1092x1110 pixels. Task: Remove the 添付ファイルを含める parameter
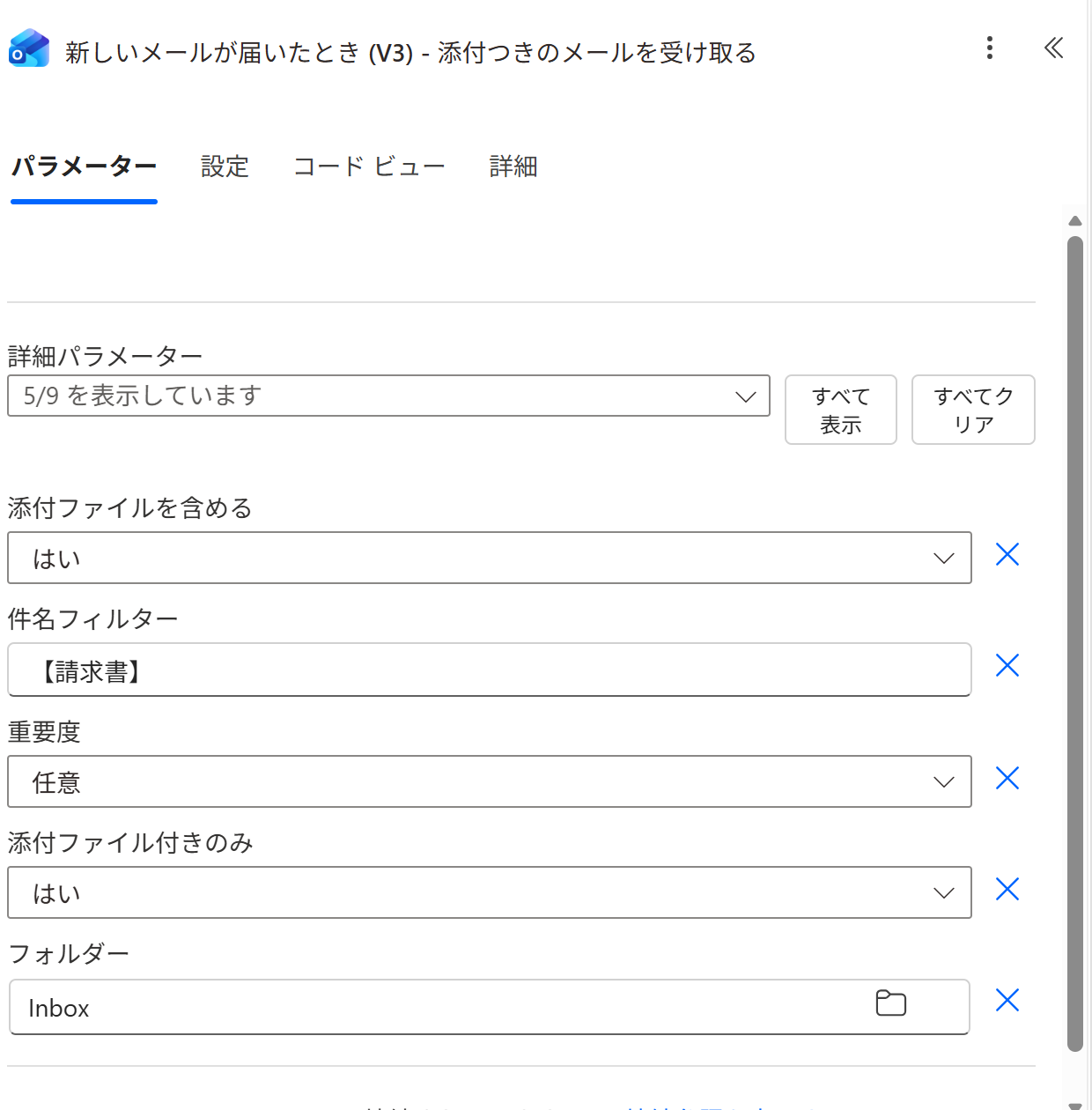1007,554
